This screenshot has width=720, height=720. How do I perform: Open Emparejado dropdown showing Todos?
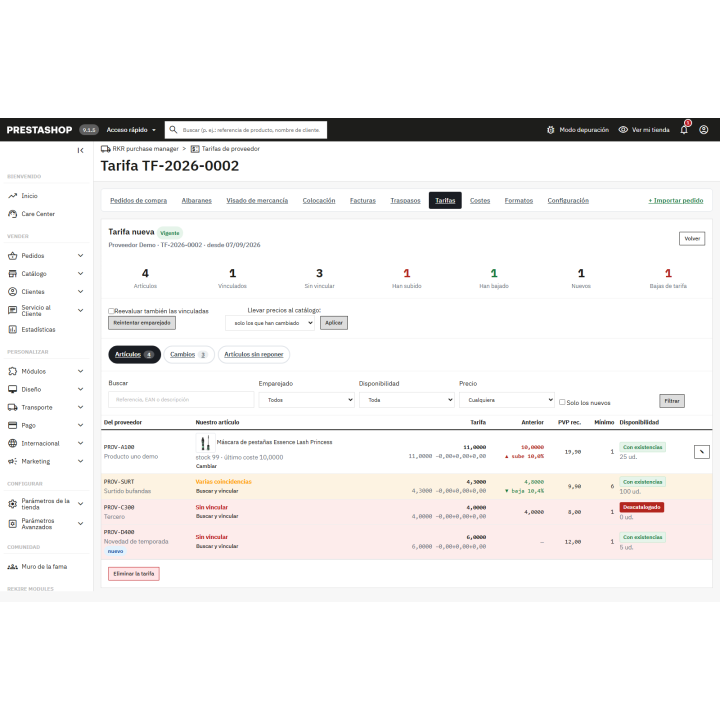[x=306, y=400]
